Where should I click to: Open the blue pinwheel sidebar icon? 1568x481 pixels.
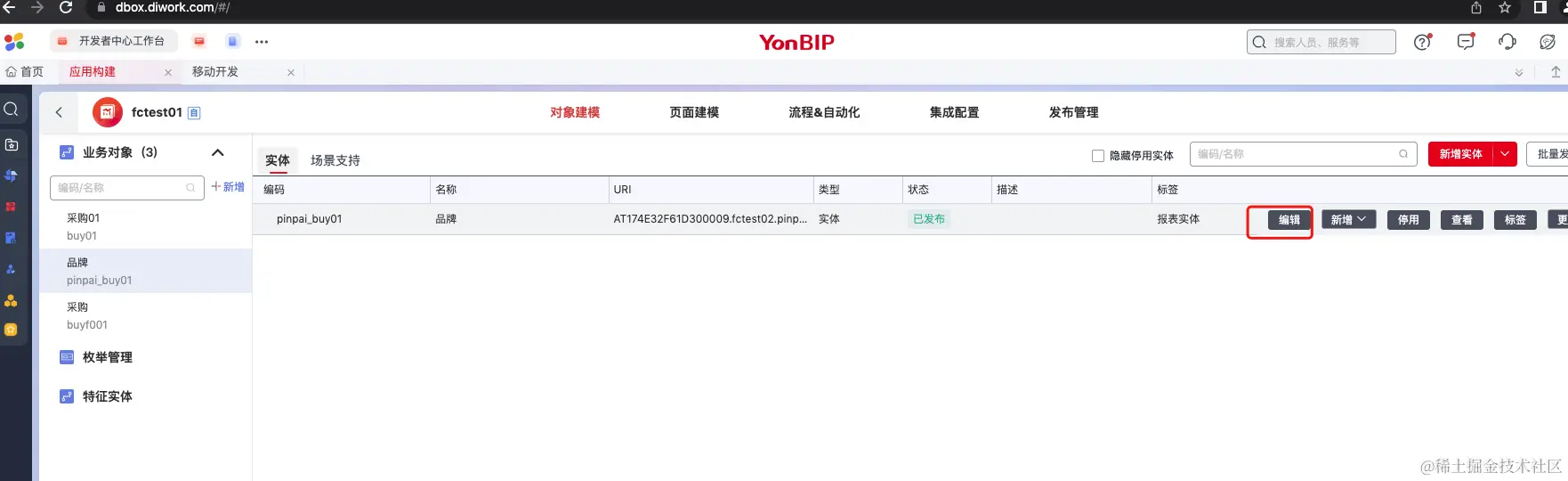tap(12, 175)
